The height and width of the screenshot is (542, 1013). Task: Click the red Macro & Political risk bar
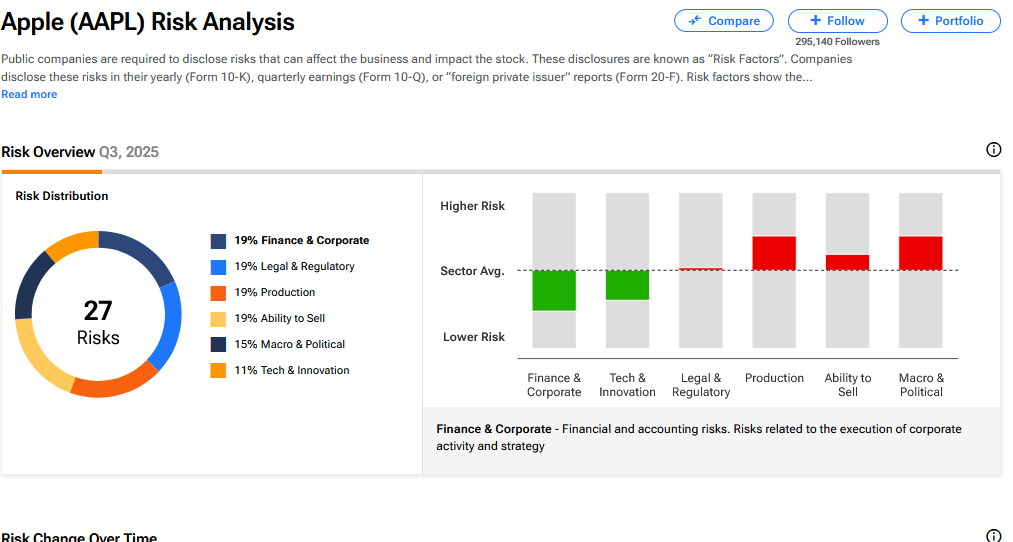click(x=921, y=253)
